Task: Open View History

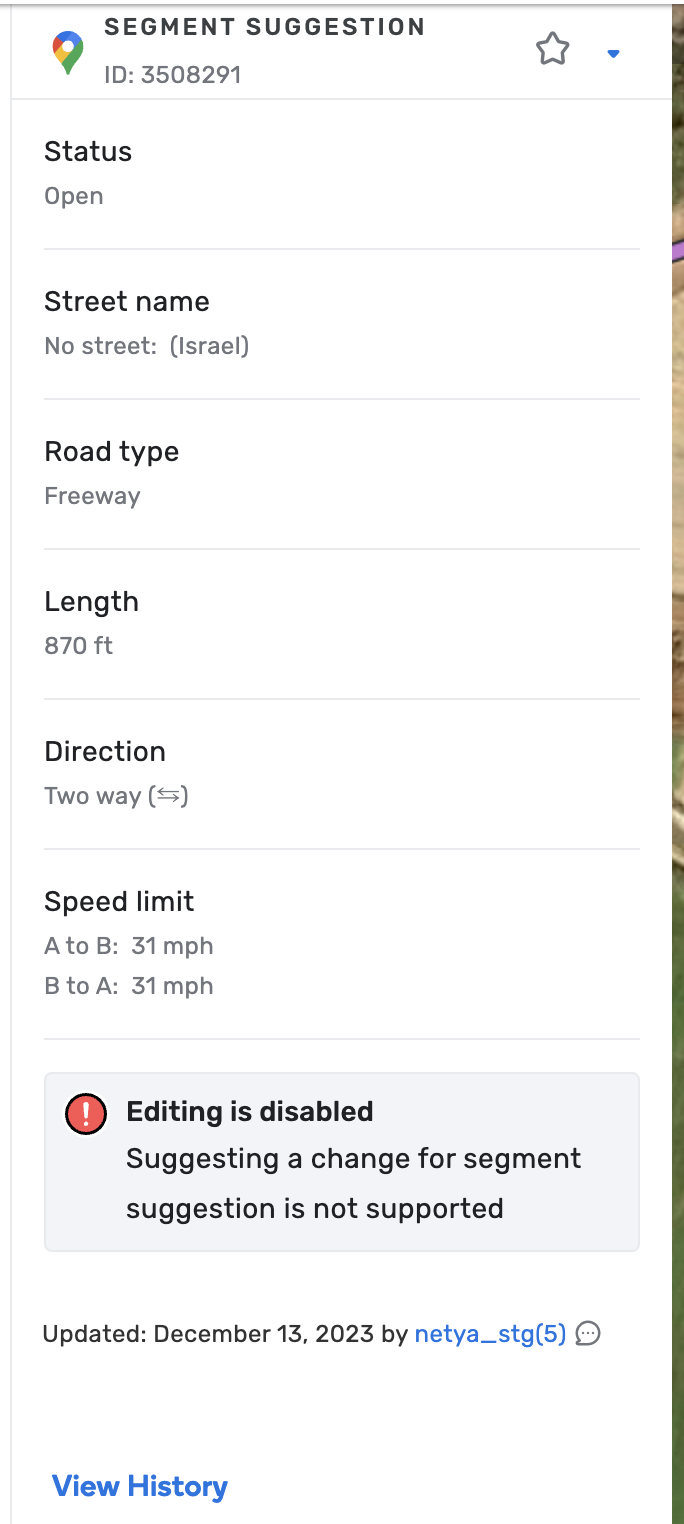Action: (140, 1486)
